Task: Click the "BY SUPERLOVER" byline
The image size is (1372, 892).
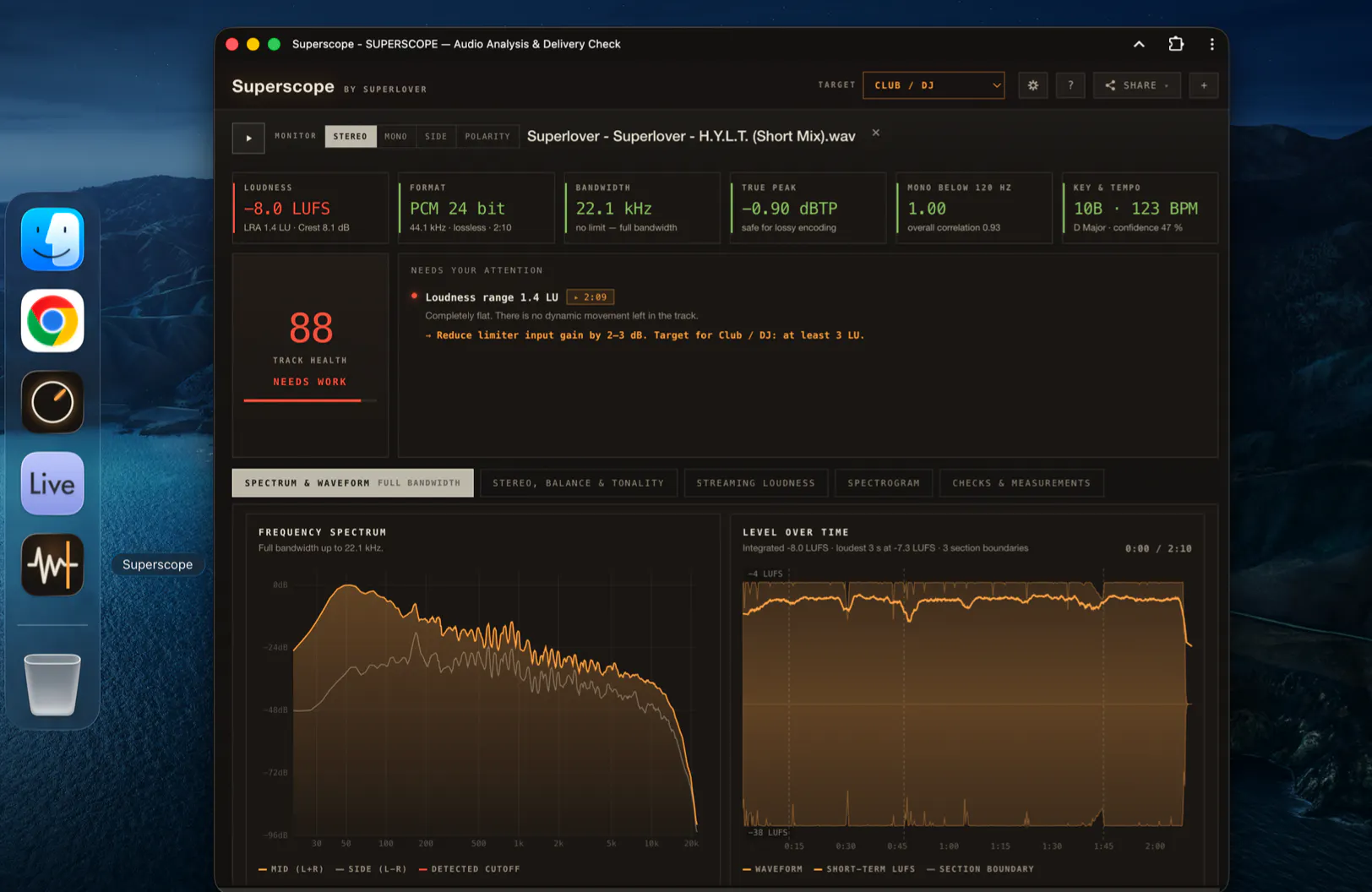Action: tap(385, 90)
